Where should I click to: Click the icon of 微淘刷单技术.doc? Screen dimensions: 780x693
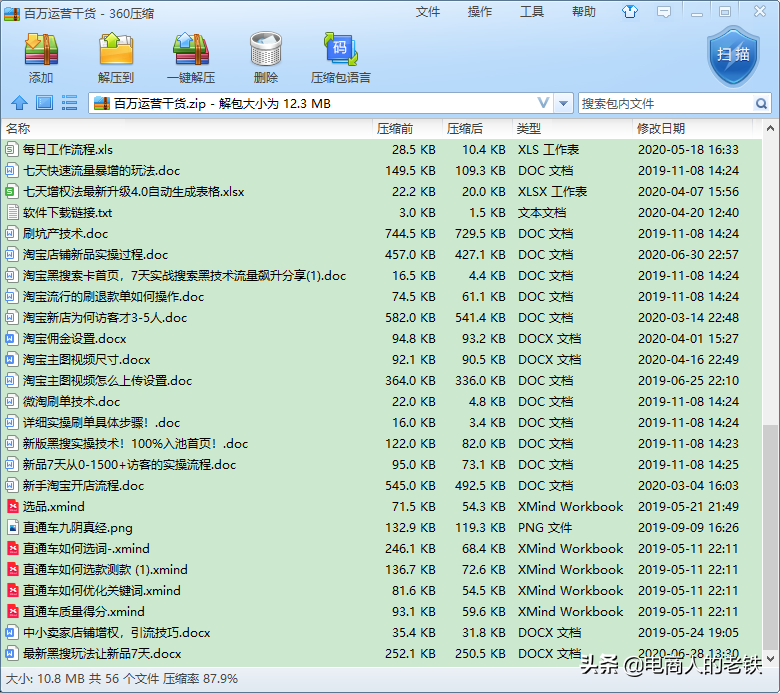(x=10, y=401)
